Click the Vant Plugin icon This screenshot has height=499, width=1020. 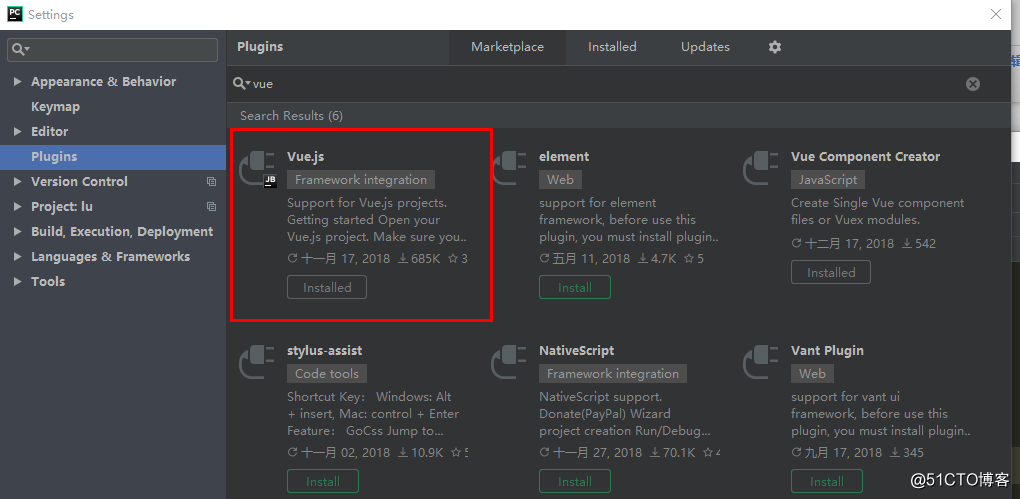pos(762,364)
